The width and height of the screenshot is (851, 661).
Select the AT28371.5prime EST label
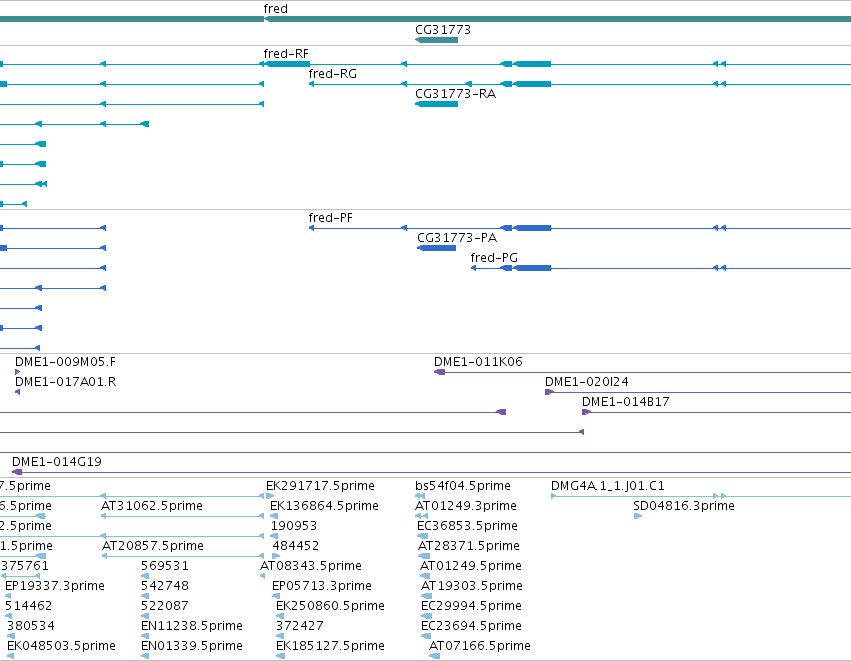click(x=469, y=546)
